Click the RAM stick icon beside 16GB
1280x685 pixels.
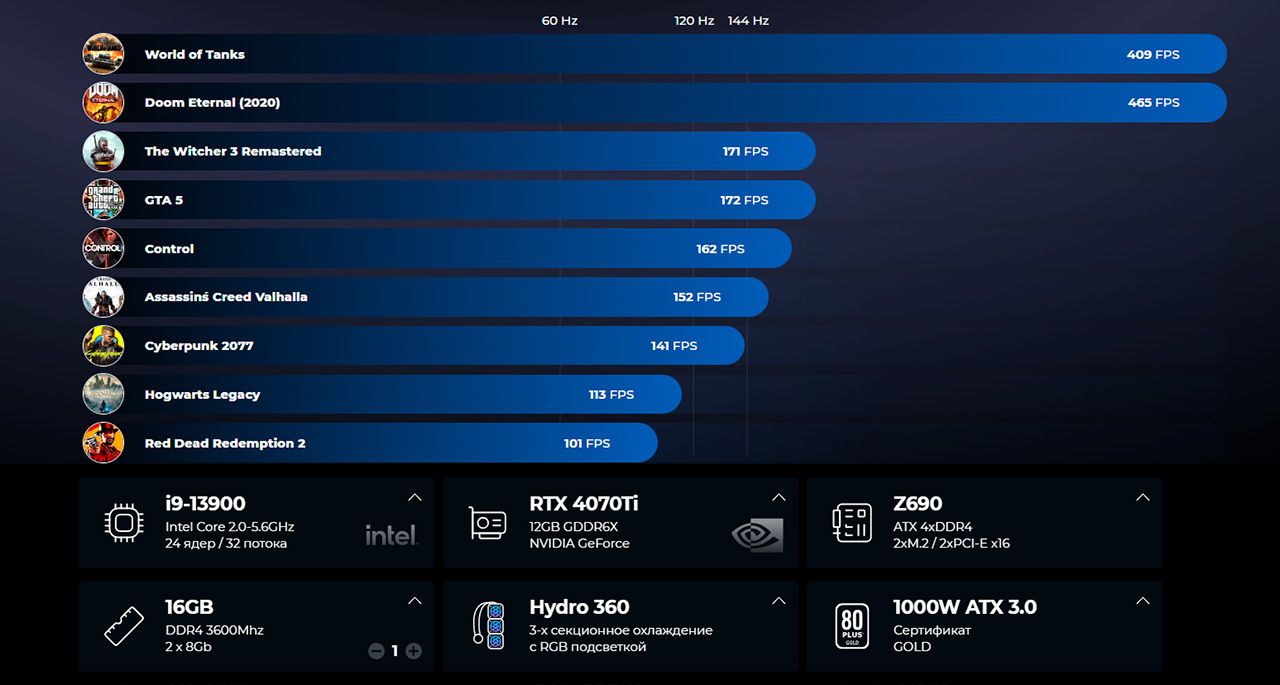point(123,626)
